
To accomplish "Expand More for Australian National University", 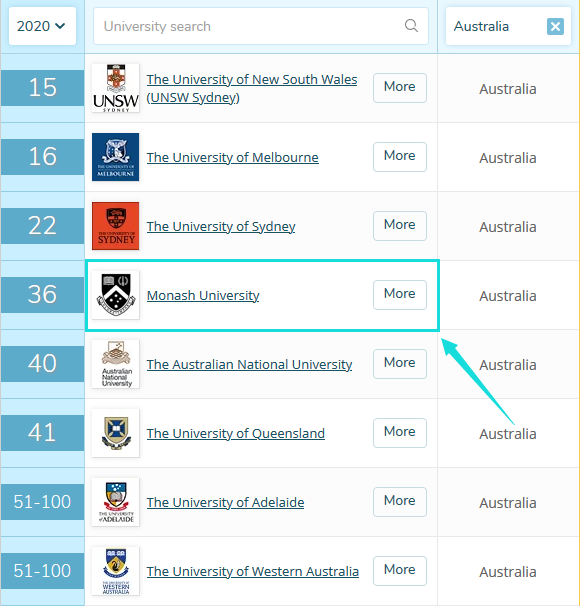I will point(400,364).
